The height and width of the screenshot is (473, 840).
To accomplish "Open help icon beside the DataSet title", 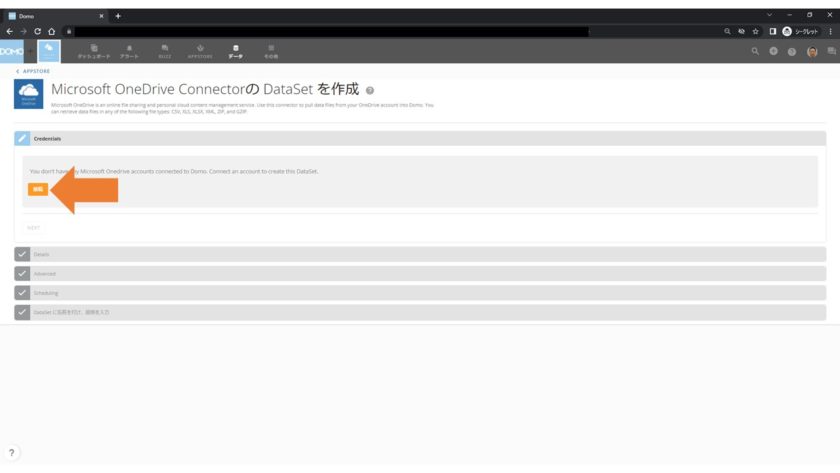I will coord(370,91).
